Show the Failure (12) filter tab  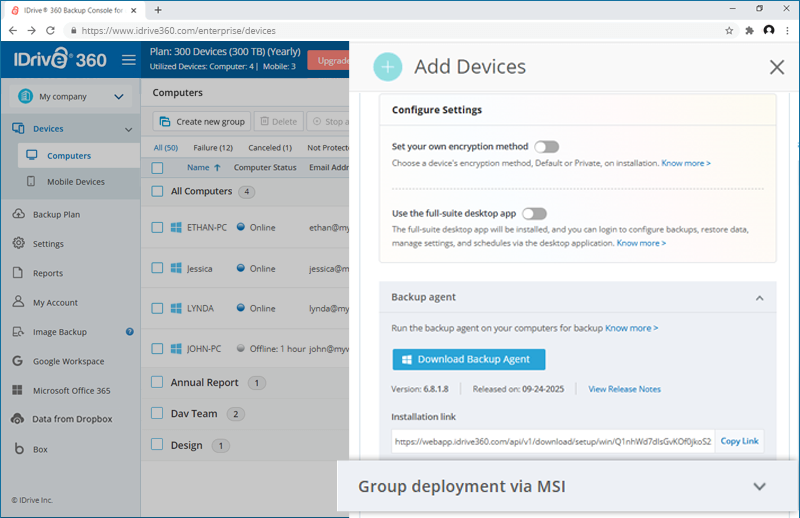click(213, 147)
